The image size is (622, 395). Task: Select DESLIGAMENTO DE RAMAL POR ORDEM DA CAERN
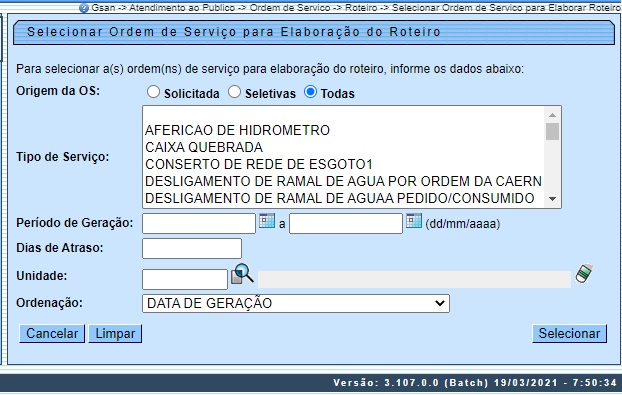point(344,181)
